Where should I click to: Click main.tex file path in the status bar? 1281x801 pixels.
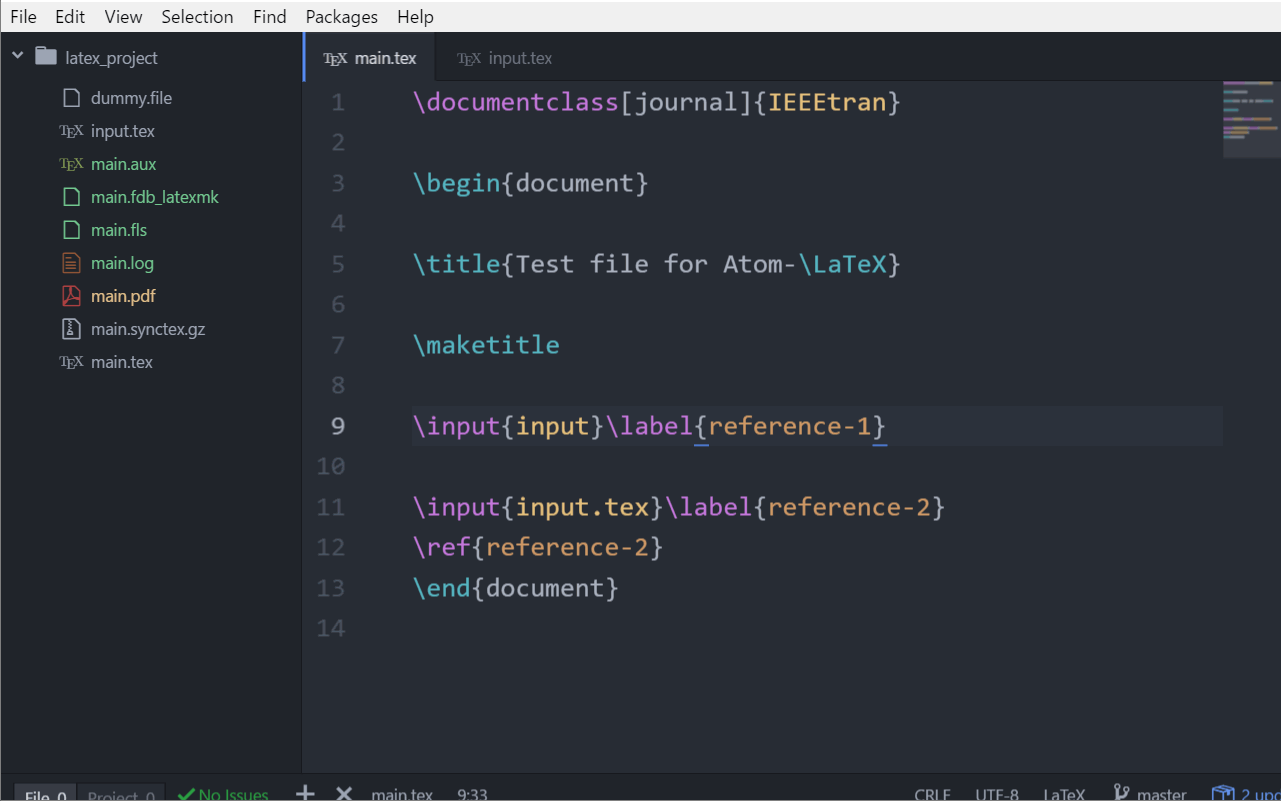tap(402, 794)
